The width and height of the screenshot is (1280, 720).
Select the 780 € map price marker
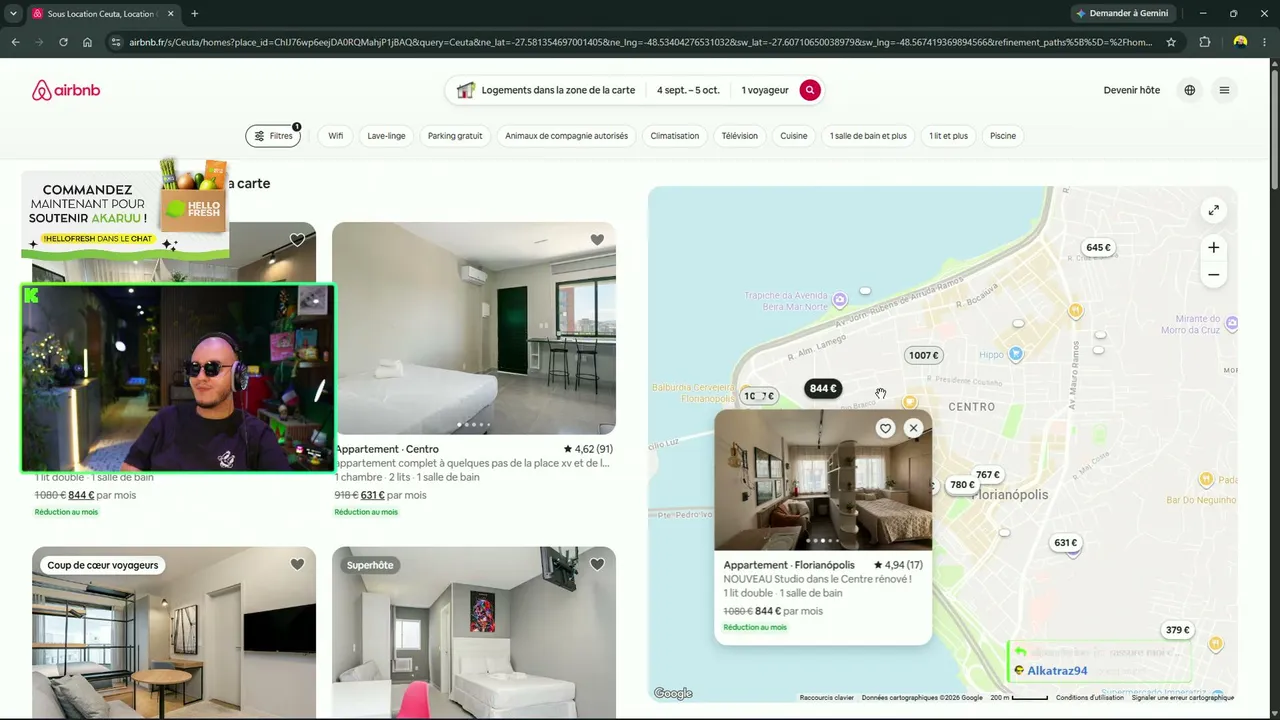click(962, 485)
